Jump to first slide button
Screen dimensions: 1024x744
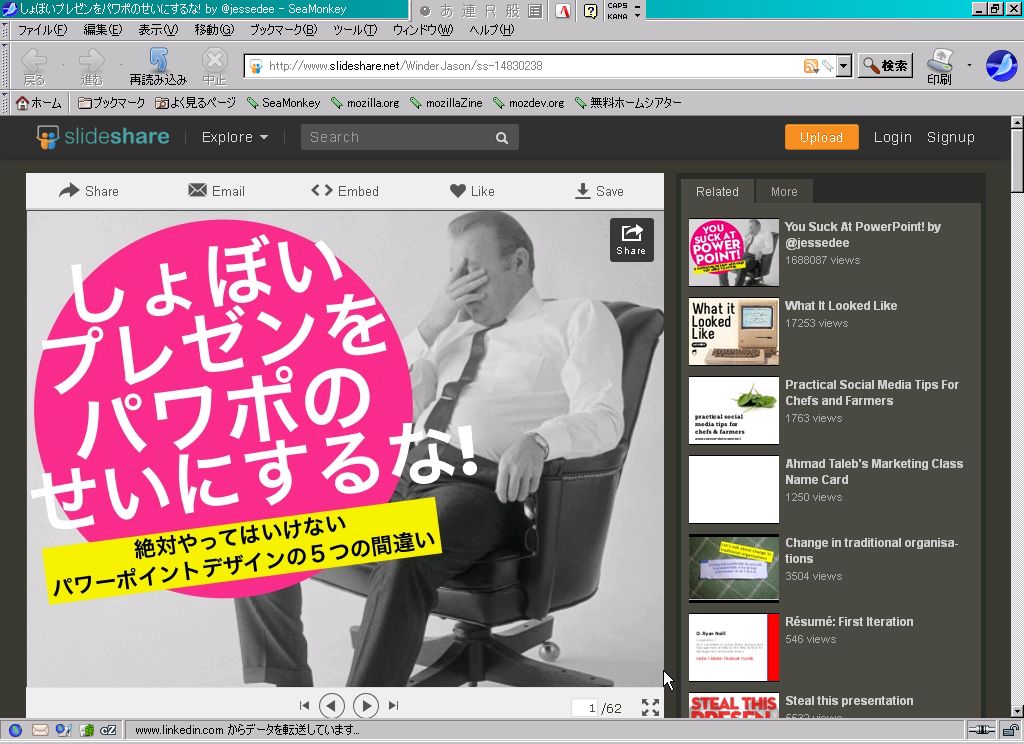pyautogui.click(x=304, y=705)
